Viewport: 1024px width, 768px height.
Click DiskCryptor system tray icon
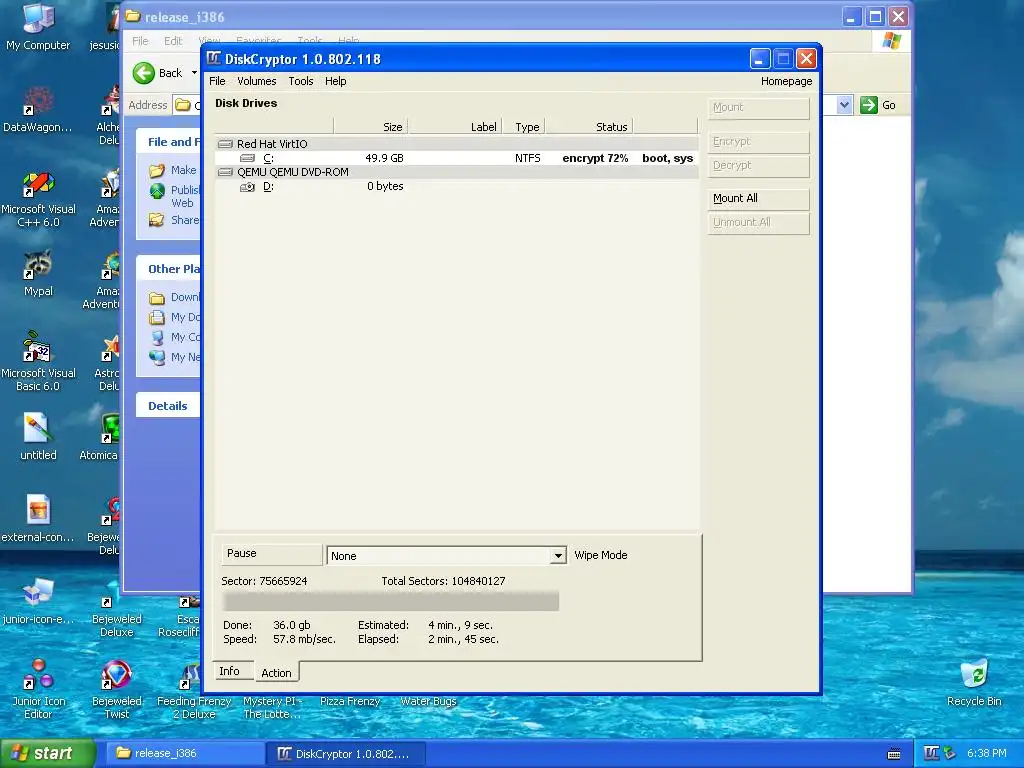(x=931, y=754)
